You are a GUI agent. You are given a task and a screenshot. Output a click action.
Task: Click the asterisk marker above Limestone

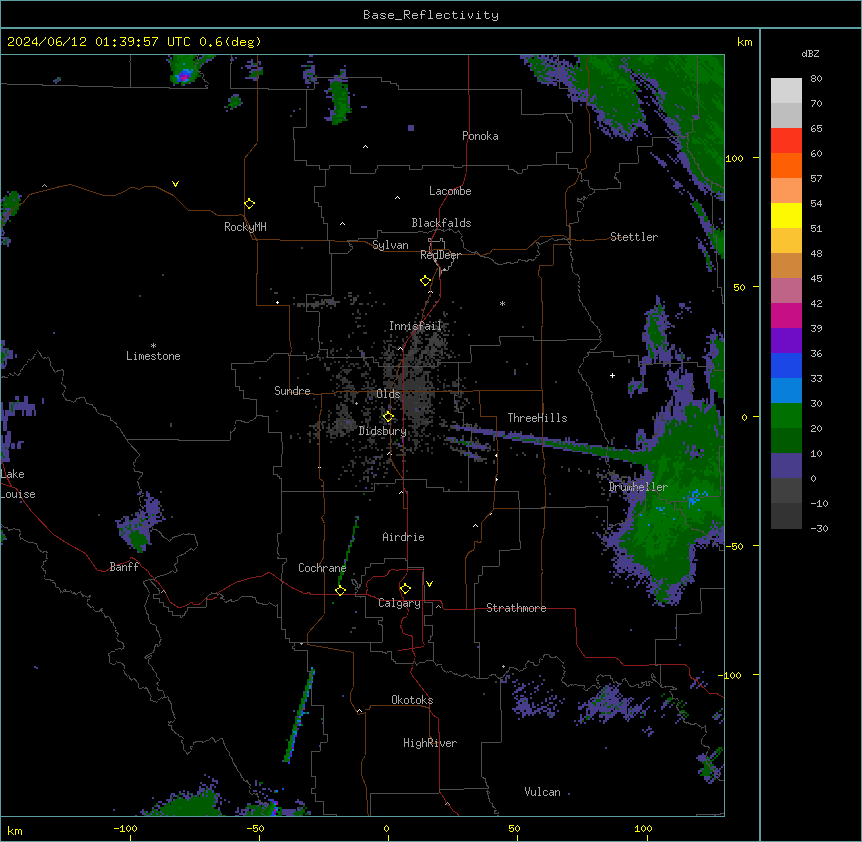coord(153,346)
